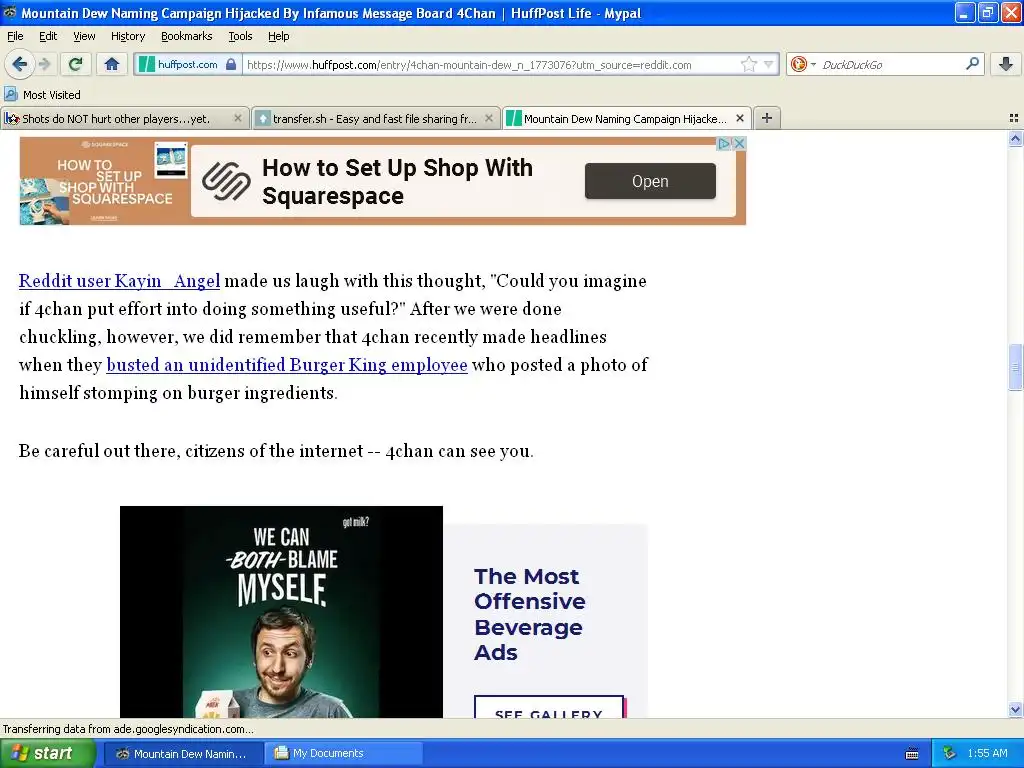Close the Squarespace ad with X icon
The height and width of the screenshot is (768, 1024).
tap(739, 143)
